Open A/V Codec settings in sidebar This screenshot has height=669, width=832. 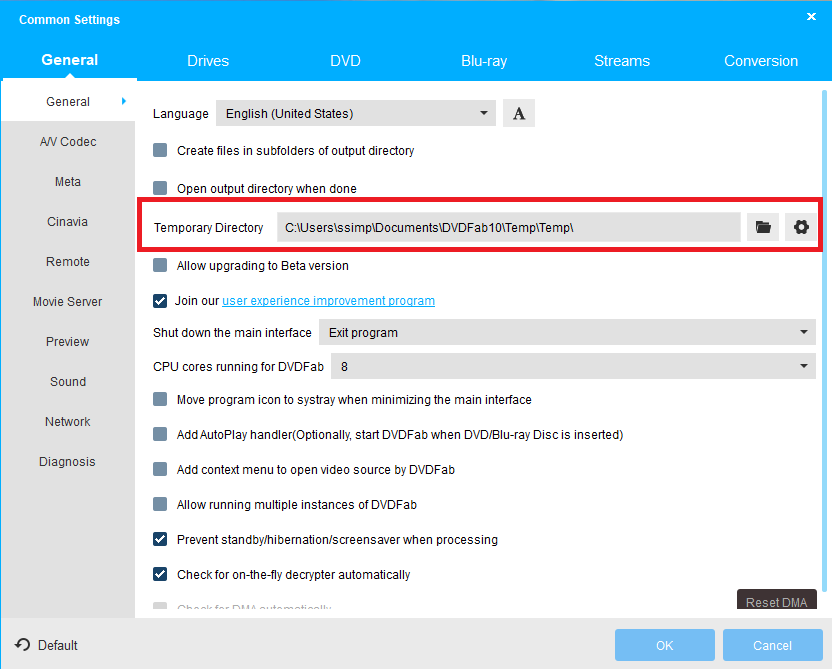(x=68, y=141)
